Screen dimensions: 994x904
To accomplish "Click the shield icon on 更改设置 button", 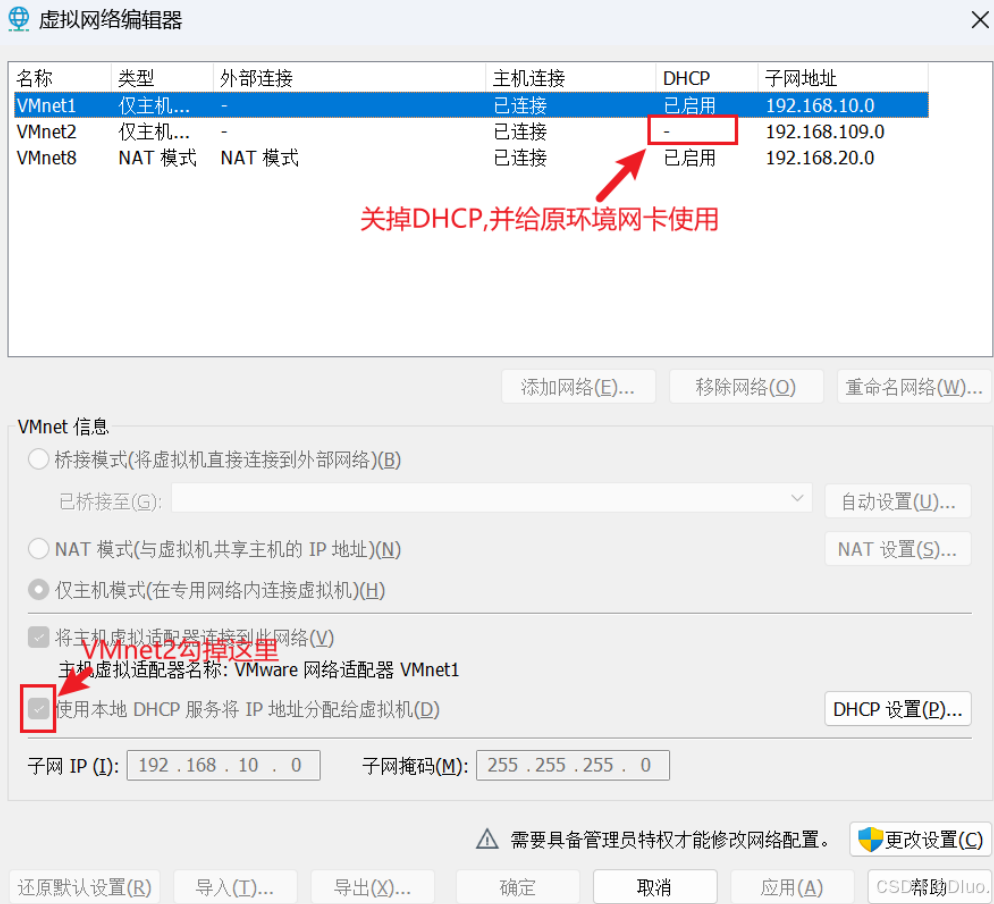I will (x=870, y=839).
